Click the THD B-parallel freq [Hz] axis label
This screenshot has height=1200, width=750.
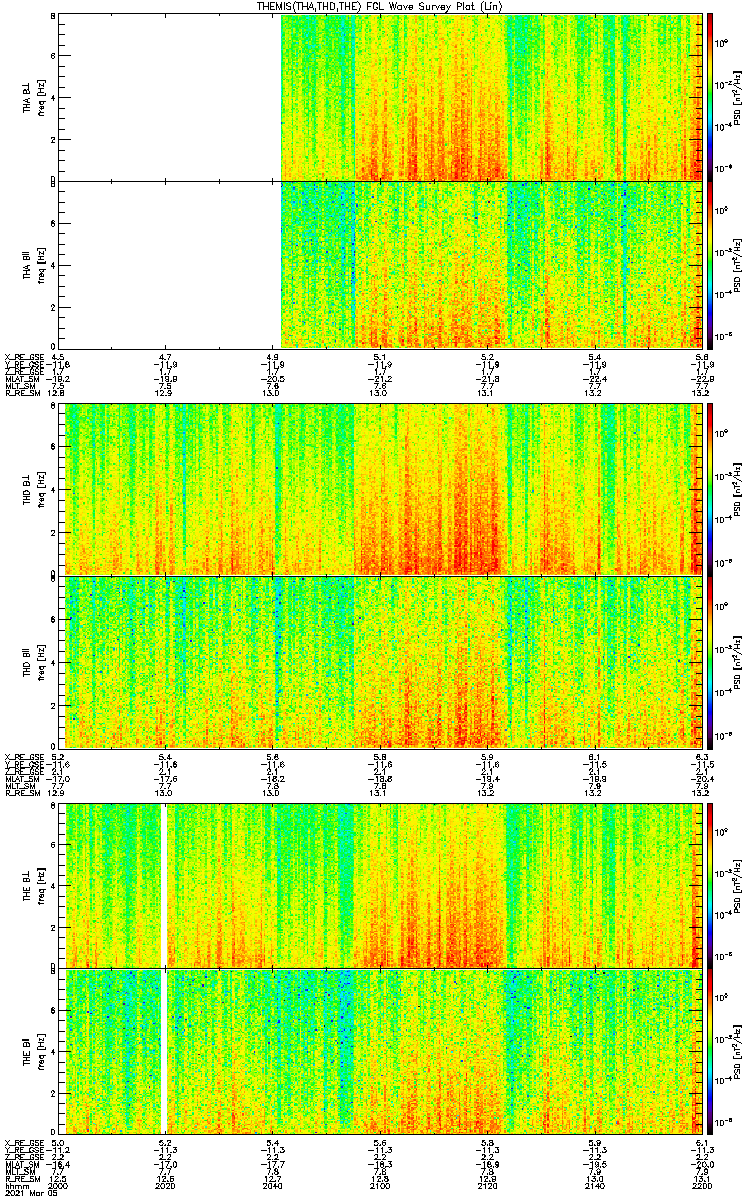[43, 661]
